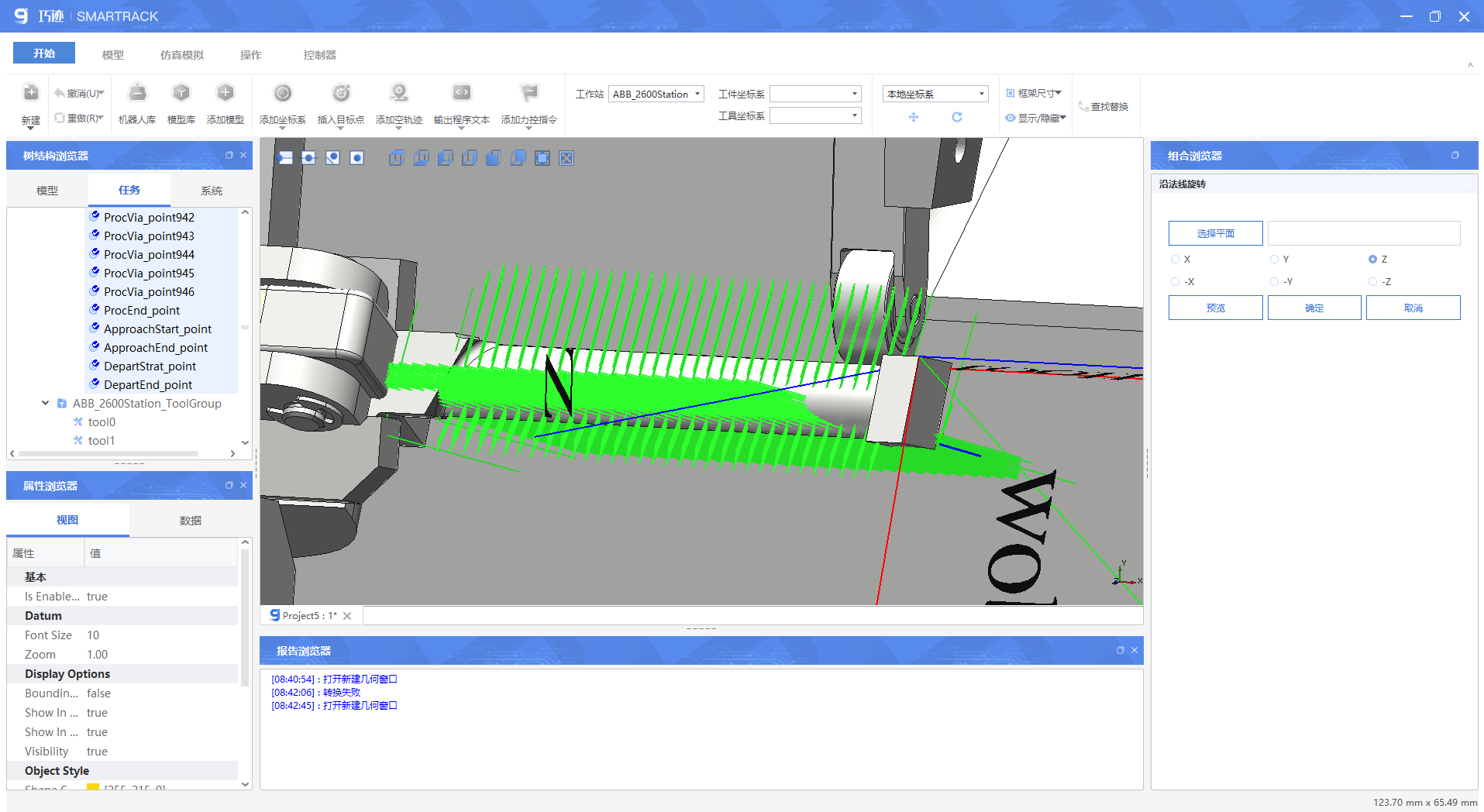
Task: Click the 输出程序文本 export program icon
Action: [x=462, y=94]
